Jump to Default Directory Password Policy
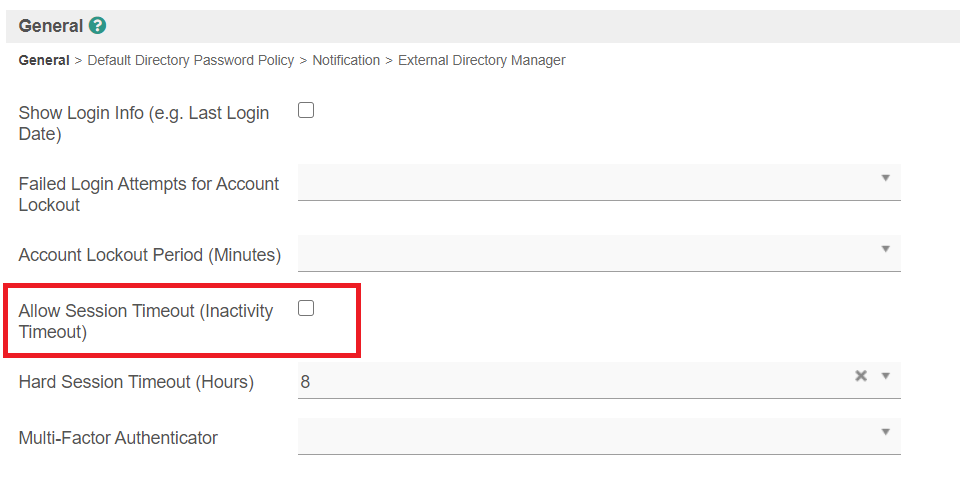960x495 pixels. [x=191, y=60]
